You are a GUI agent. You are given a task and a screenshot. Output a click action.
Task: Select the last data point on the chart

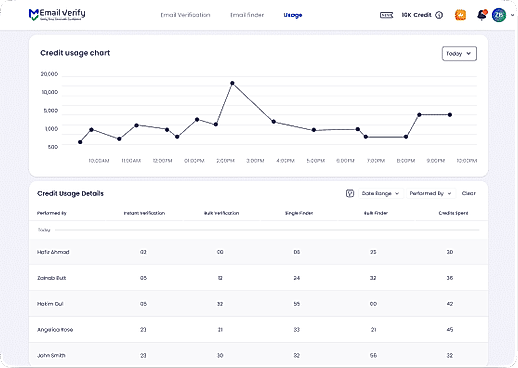450,115
